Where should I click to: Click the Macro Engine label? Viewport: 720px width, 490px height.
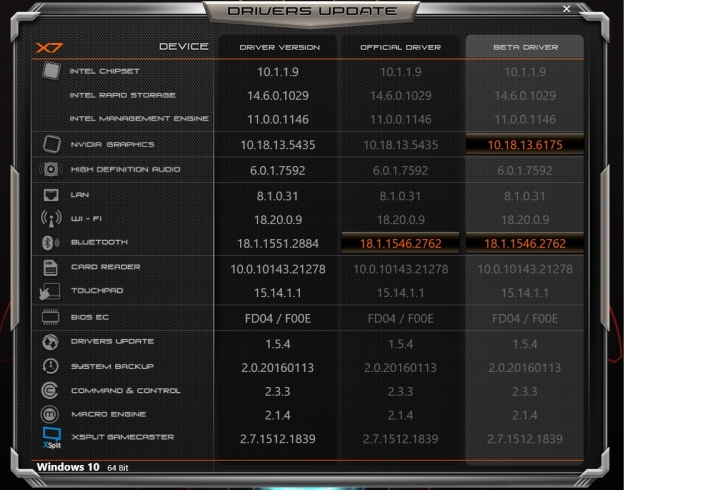coord(108,414)
